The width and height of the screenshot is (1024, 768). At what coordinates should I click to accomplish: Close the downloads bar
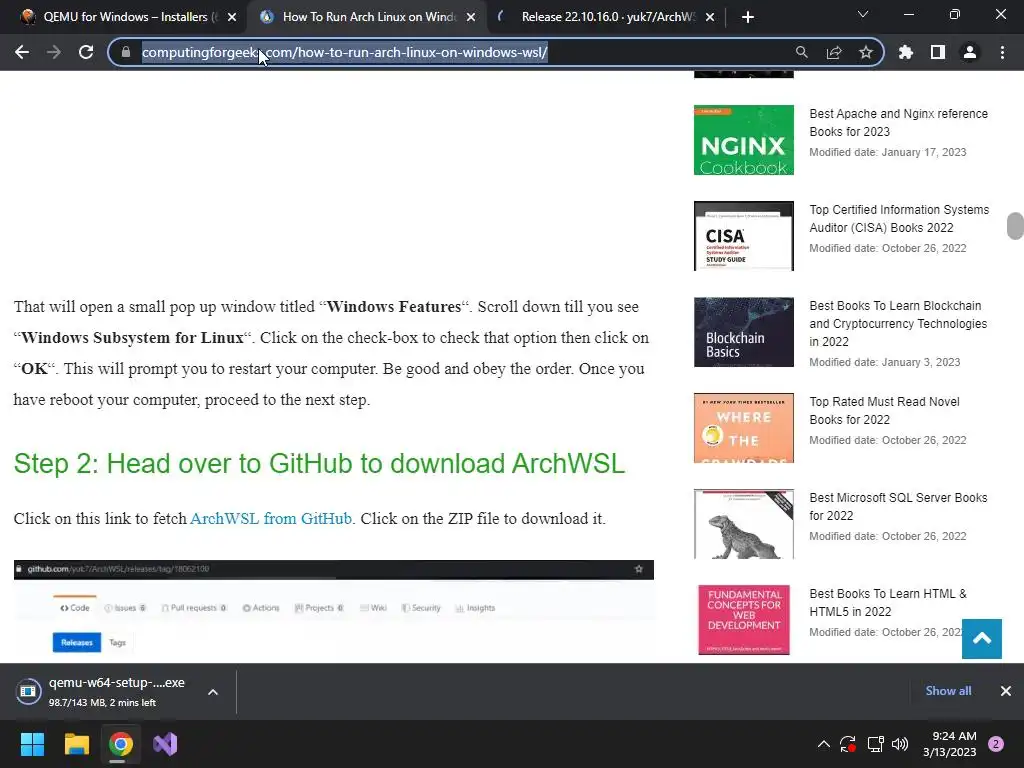1006,691
